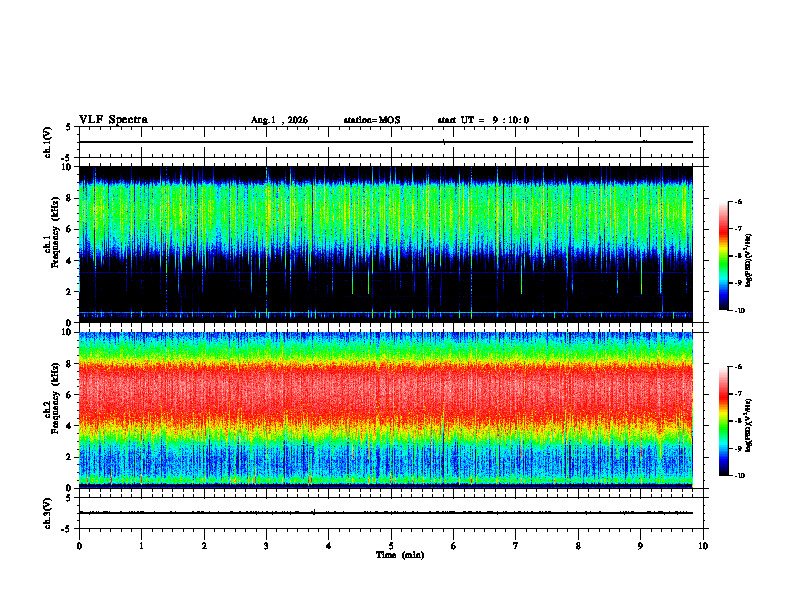Click the "VLF Spectra" title text
The height and width of the screenshot is (612, 792).
pos(113,120)
